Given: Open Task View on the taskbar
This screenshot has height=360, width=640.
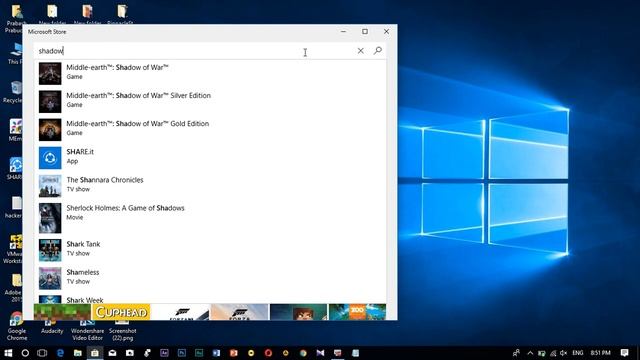Looking at the screenshot, I should [42, 353].
